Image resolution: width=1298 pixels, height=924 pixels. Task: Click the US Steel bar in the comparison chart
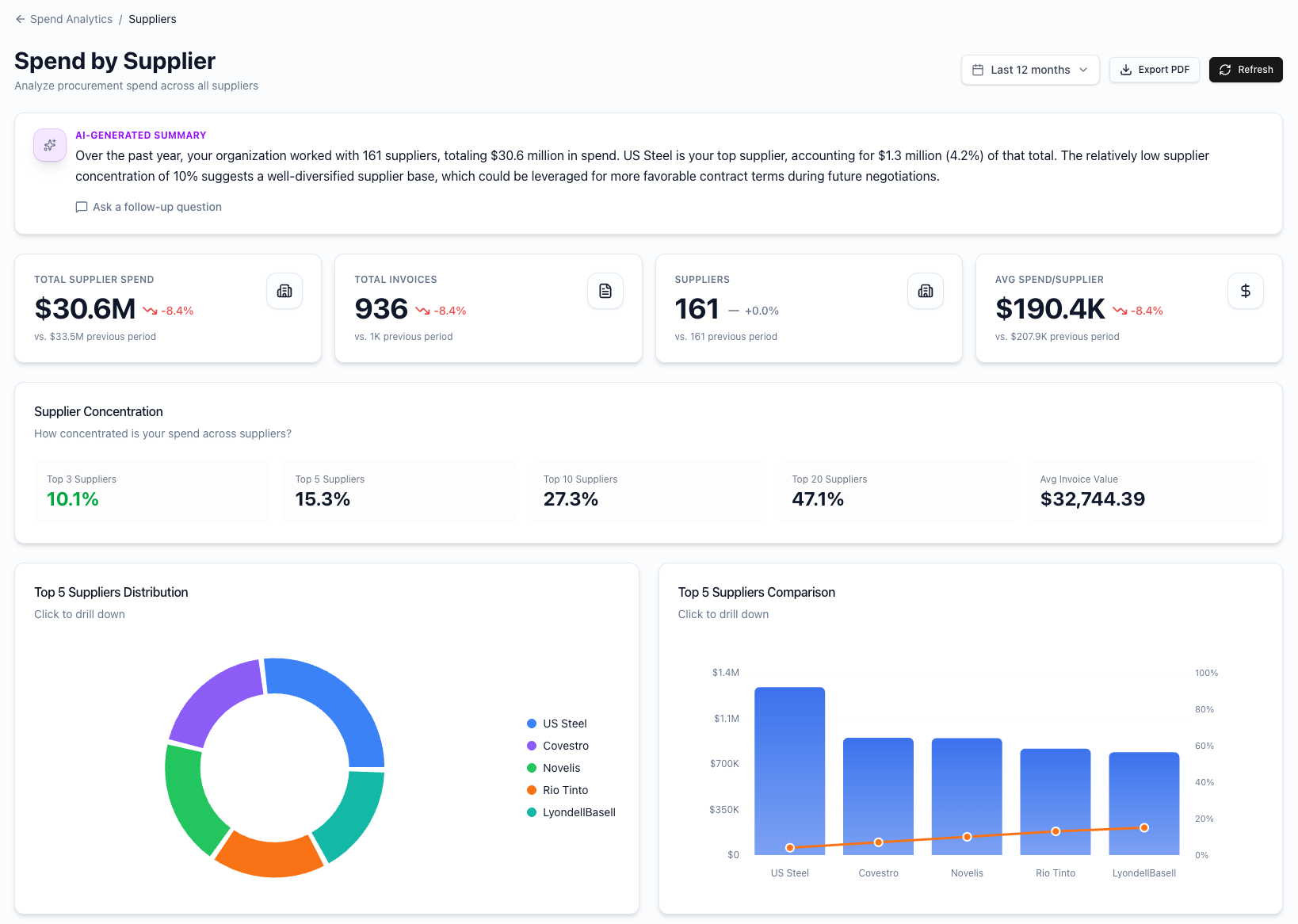coord(789,769)
